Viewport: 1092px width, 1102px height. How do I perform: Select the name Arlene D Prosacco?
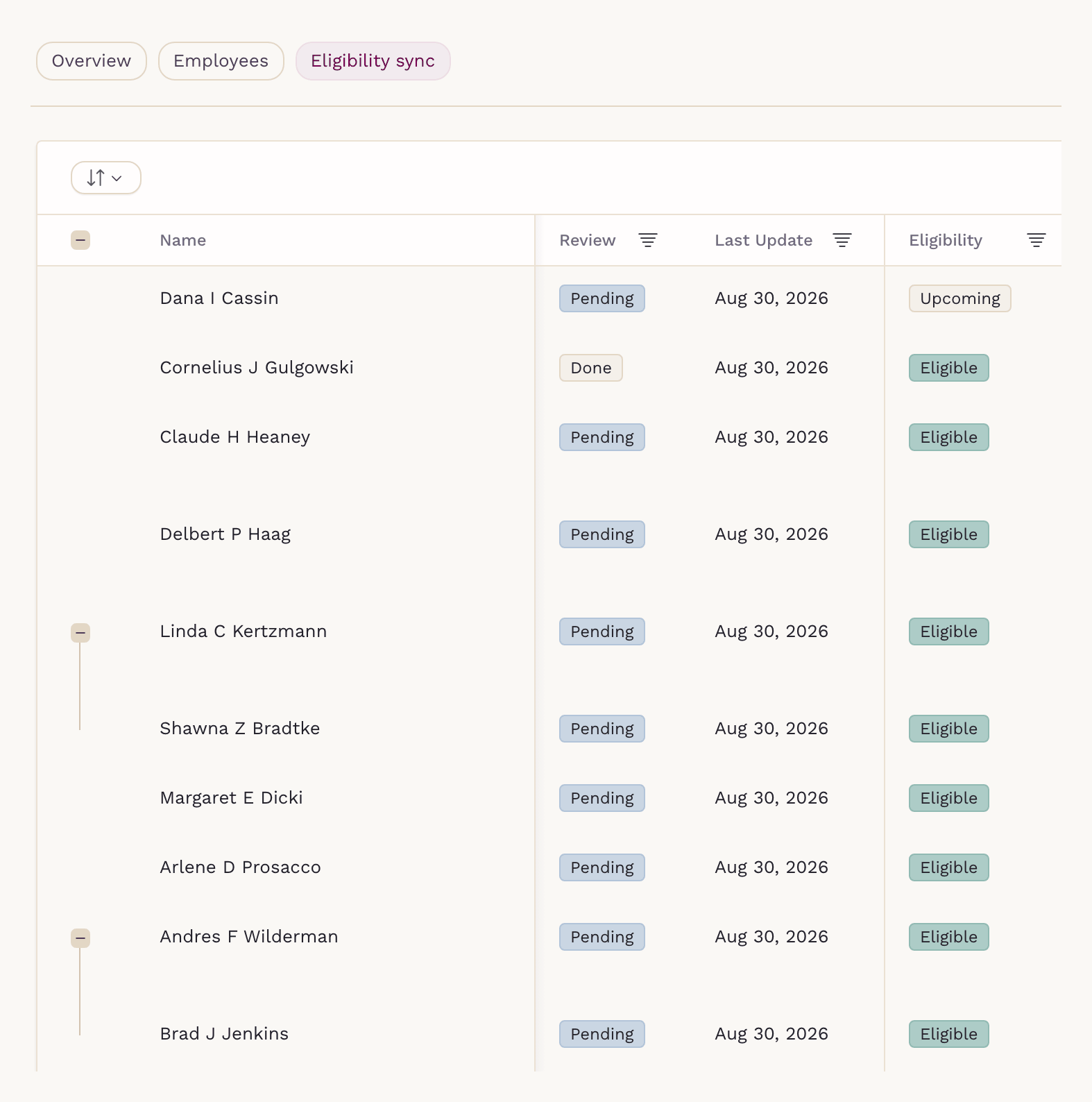click(241, 867)
